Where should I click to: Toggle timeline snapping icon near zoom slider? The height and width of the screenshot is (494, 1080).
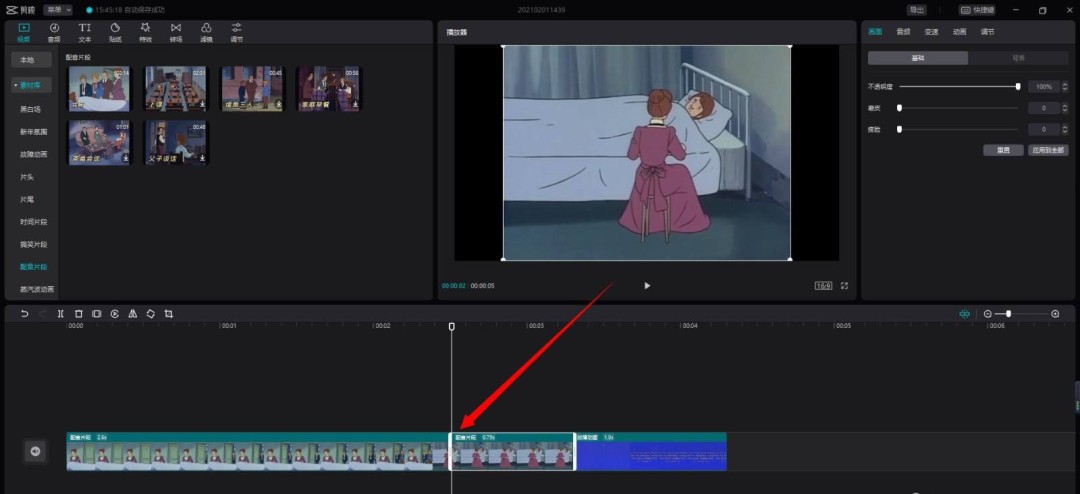coord(964,314)
